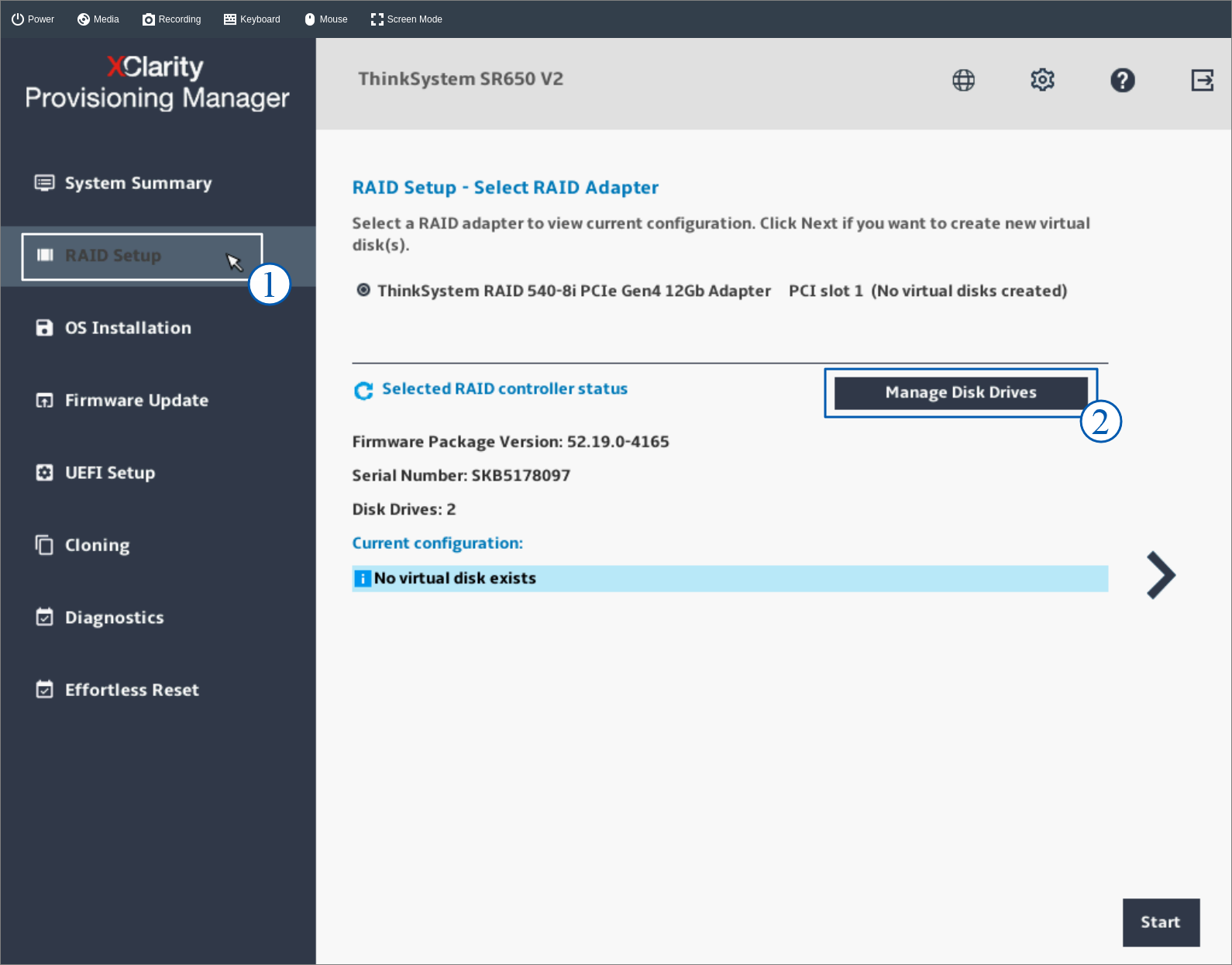The width and height of the screenshot is (1232, 965).
Task: Click the OS Installation disk icon
Action: click(x=44, y=328)
